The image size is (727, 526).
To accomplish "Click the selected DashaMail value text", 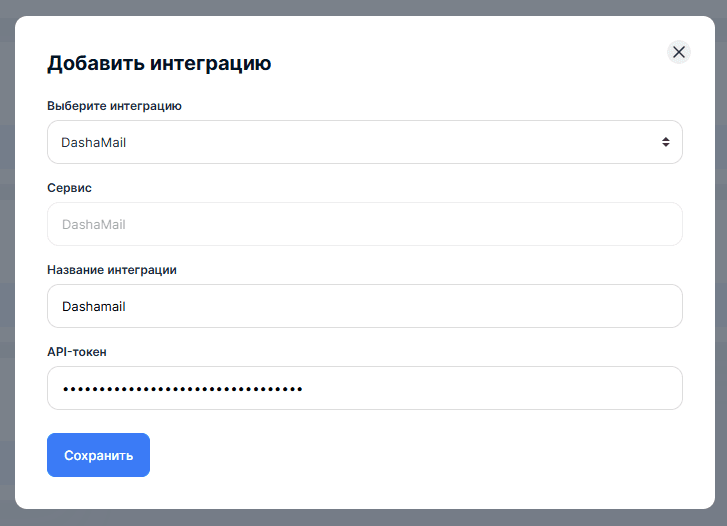I will pyautogui.click(x=94, y=142).
